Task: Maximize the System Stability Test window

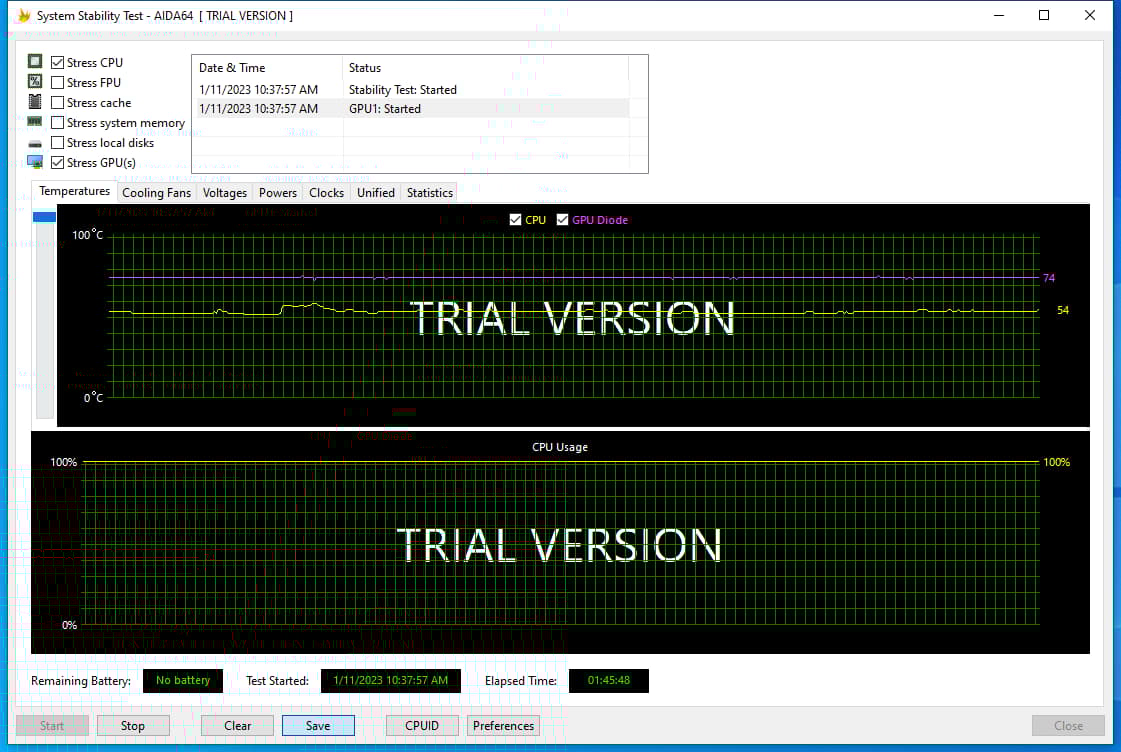Action: pyautogui.click(x=1044, y=16)
